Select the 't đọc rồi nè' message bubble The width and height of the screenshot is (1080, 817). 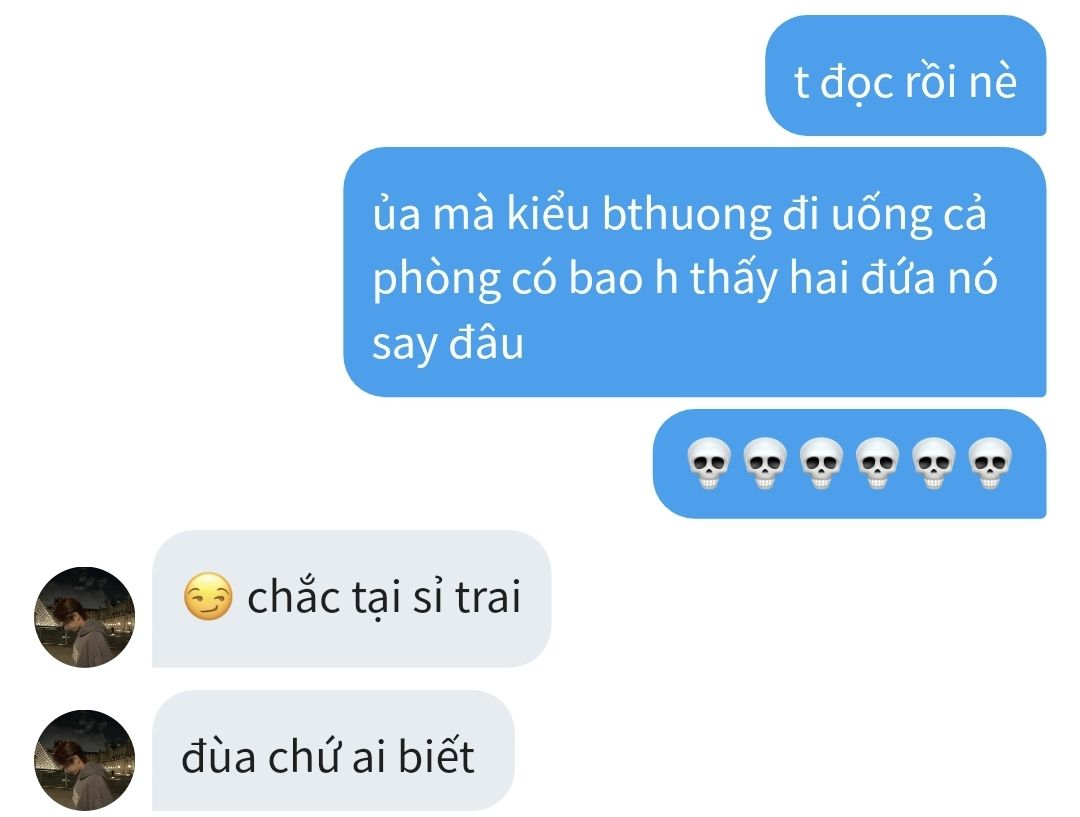(x=906, y=75)
